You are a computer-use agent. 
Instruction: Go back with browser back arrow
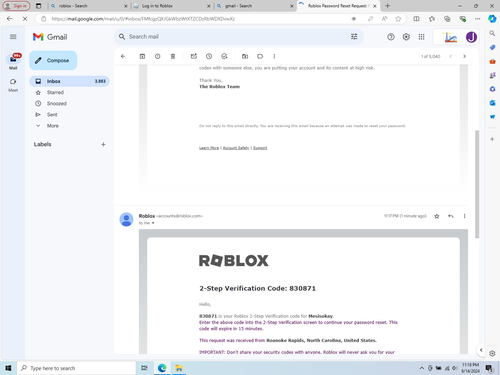10,19
